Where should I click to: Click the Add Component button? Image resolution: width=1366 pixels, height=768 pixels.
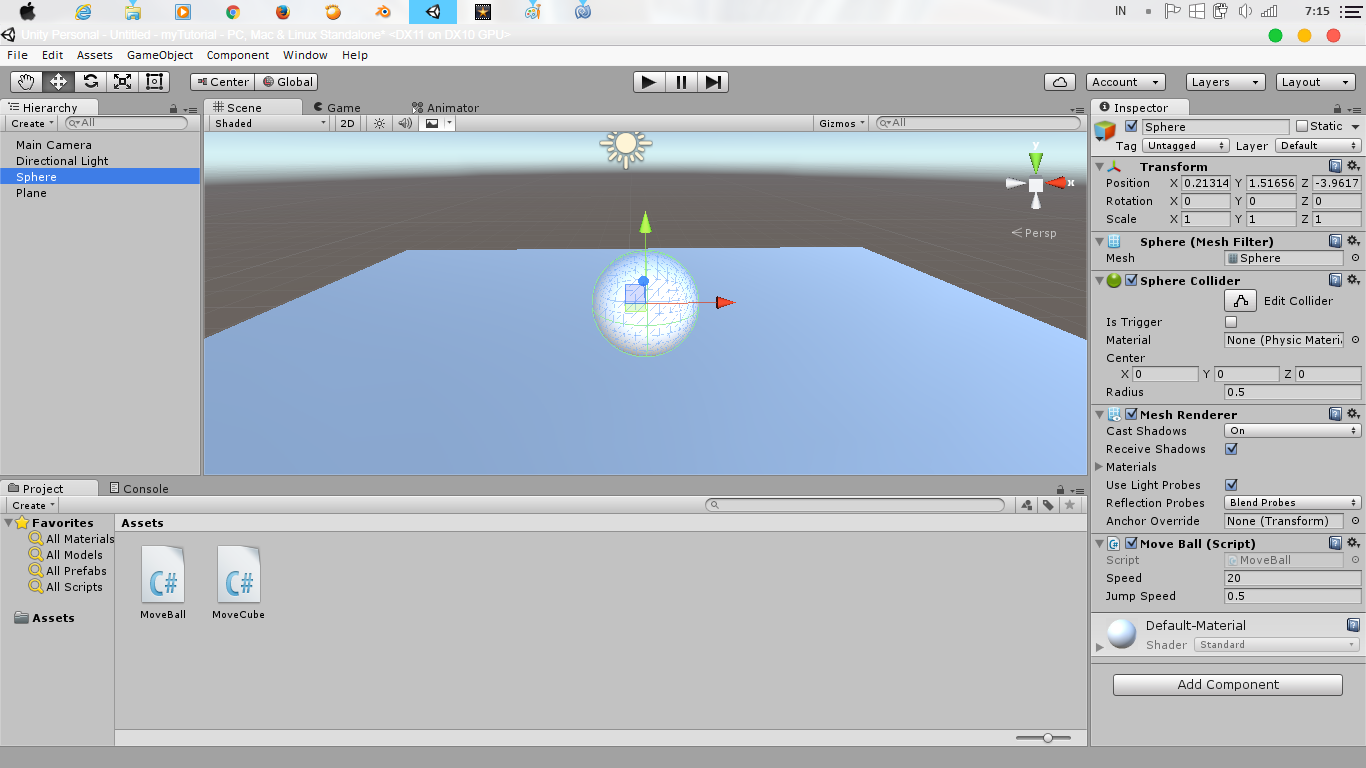point(1226,684)
